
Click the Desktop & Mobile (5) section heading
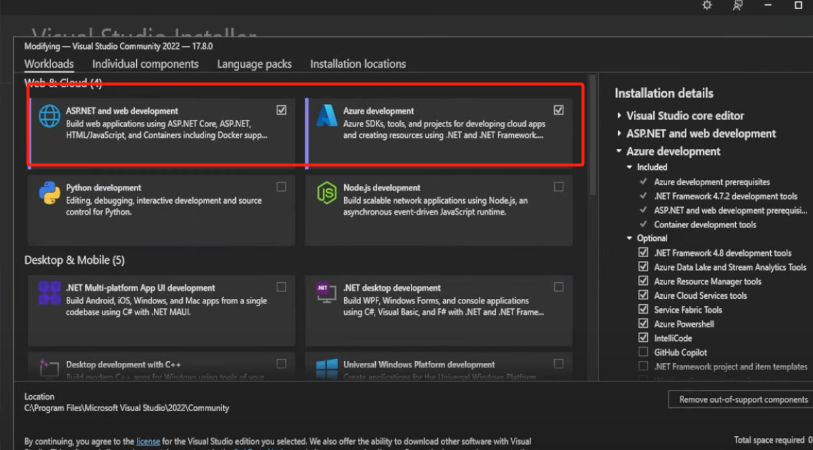[x=75, y=260]
